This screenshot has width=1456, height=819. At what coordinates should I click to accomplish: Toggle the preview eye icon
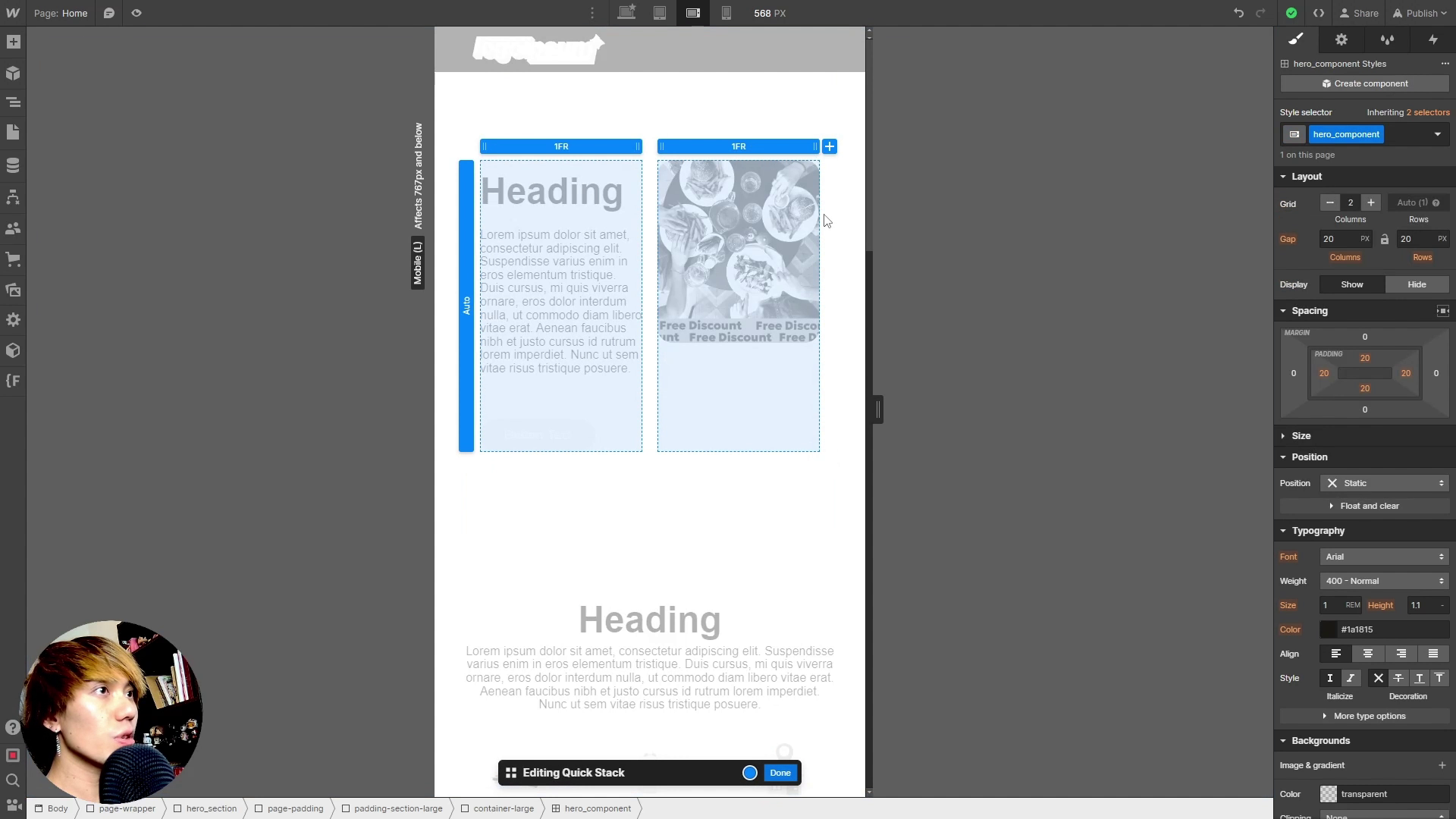coord(136,13)
